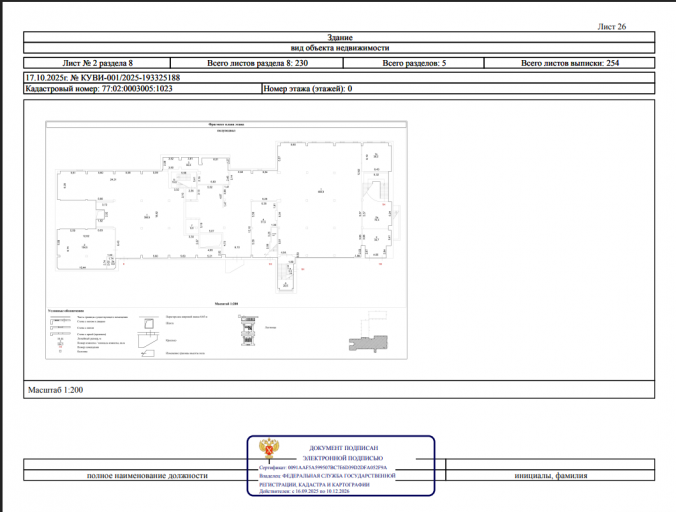Select request number "КУВИ-001/2025-193325188" row
Viewport: 676px width, 512px height.
point(339,78)
